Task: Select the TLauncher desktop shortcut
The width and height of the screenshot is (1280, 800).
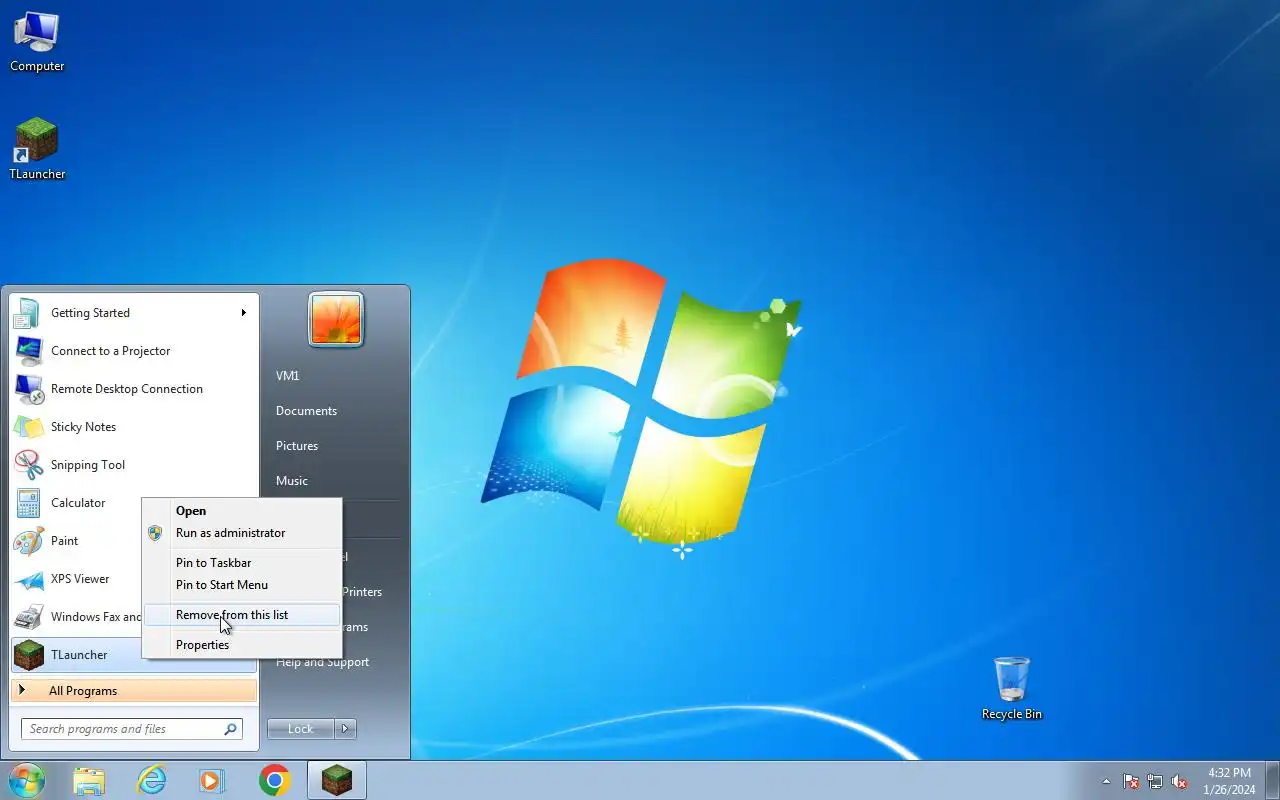Action: (x=37, y=150)
